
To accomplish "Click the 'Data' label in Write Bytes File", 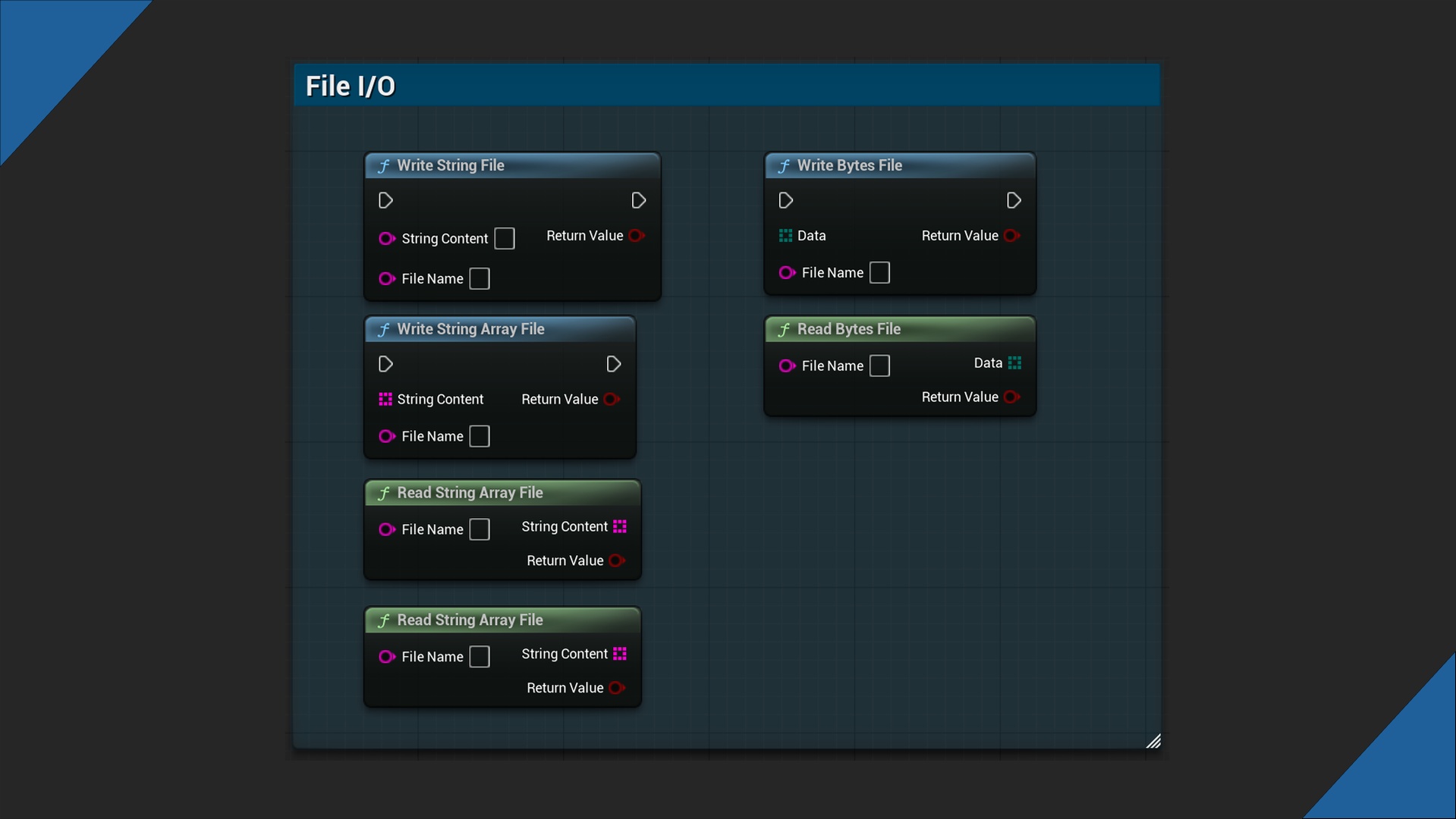I will [812, 236].
